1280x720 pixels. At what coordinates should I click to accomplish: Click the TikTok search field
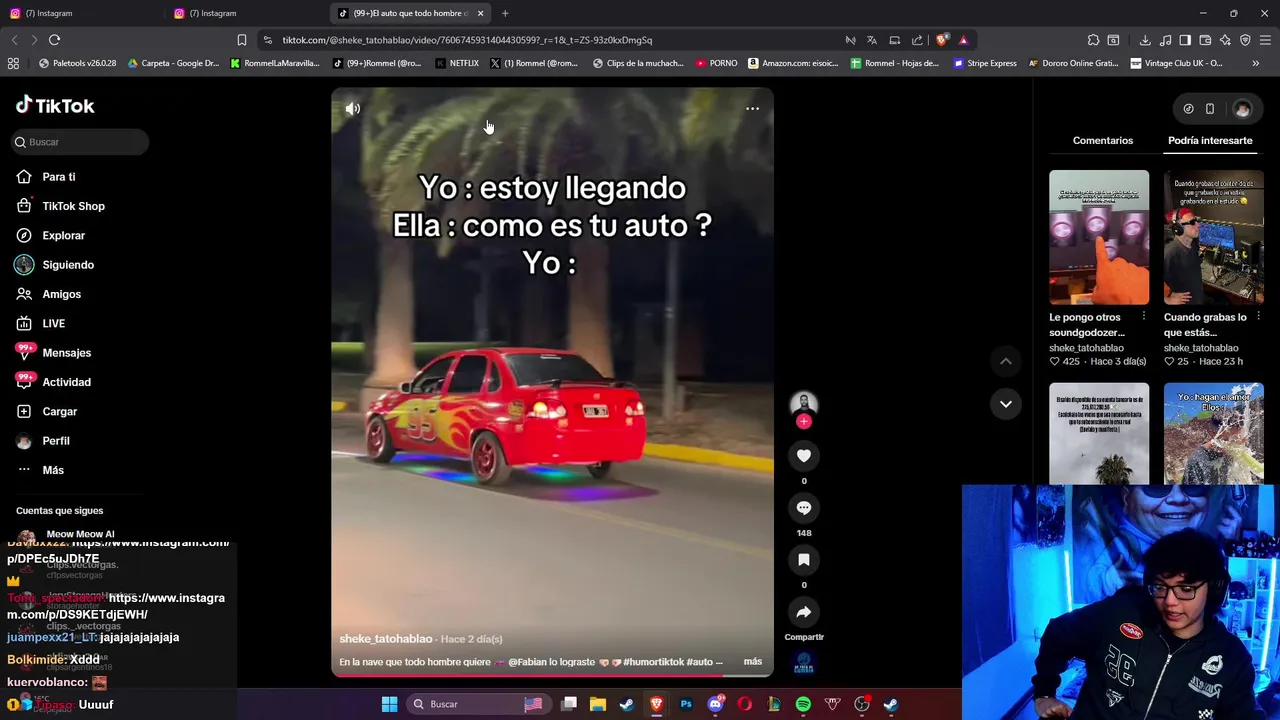point(82,142)
